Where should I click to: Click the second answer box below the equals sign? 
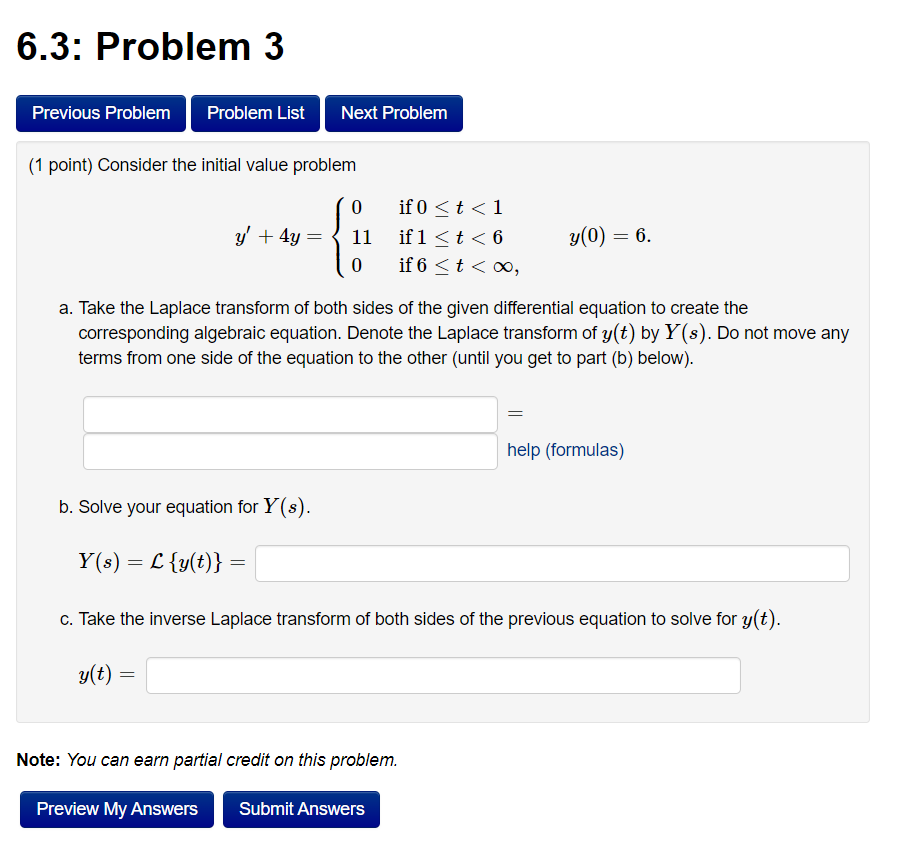pos(290,451)
